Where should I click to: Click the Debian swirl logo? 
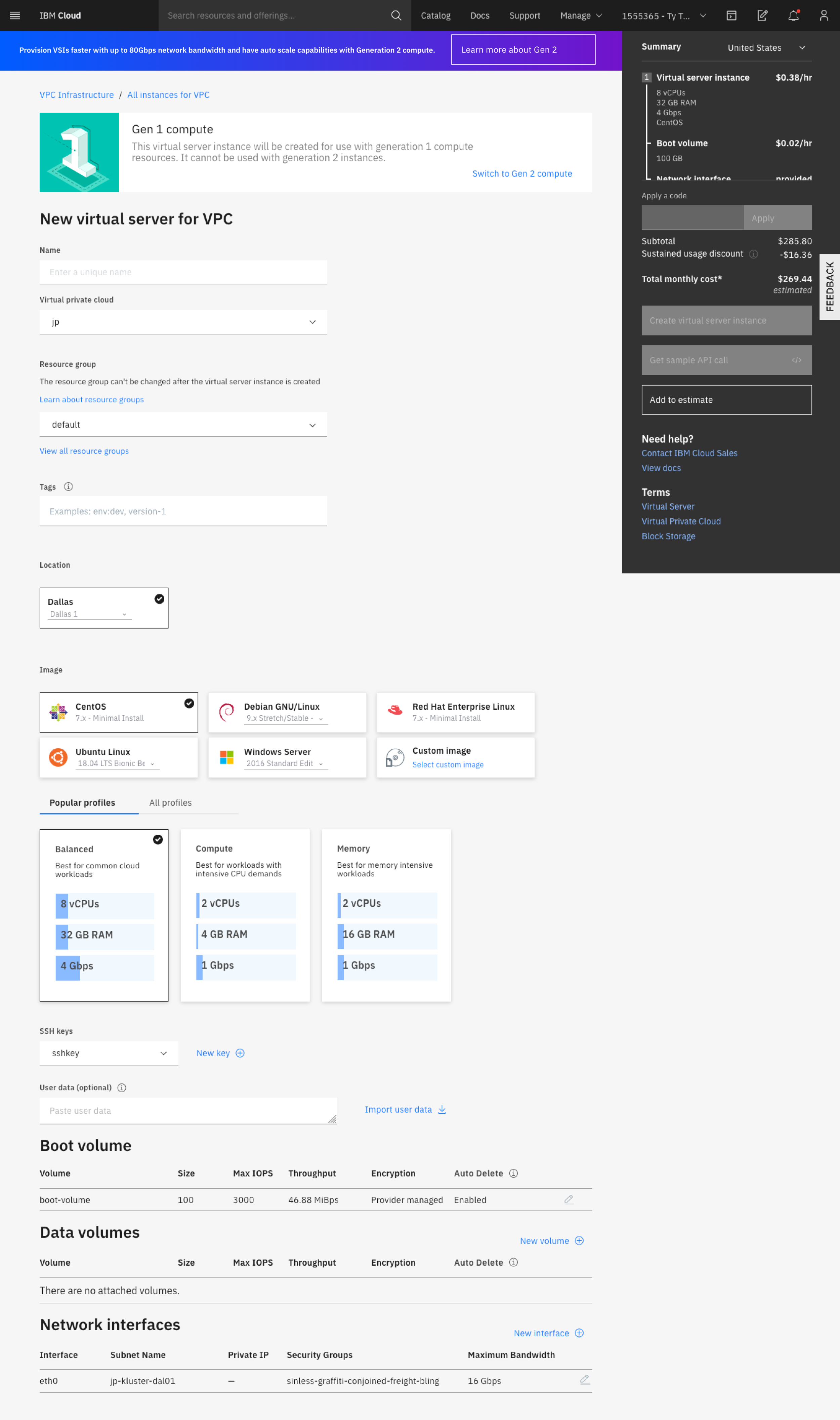pyautogui.click(x=226, y=712)
